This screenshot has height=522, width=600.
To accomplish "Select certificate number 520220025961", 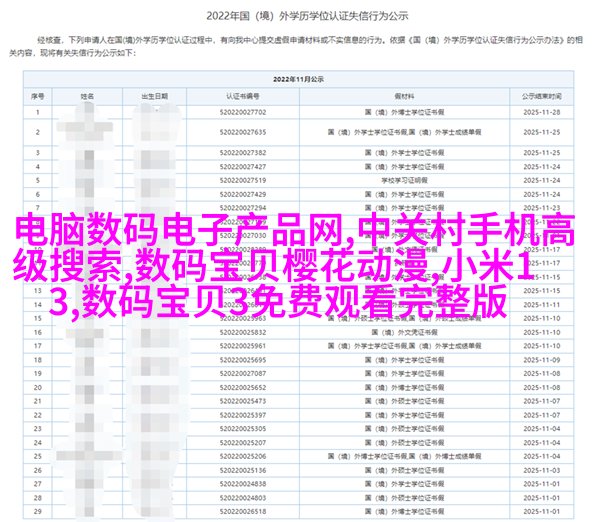I will [x=243, y=346].
